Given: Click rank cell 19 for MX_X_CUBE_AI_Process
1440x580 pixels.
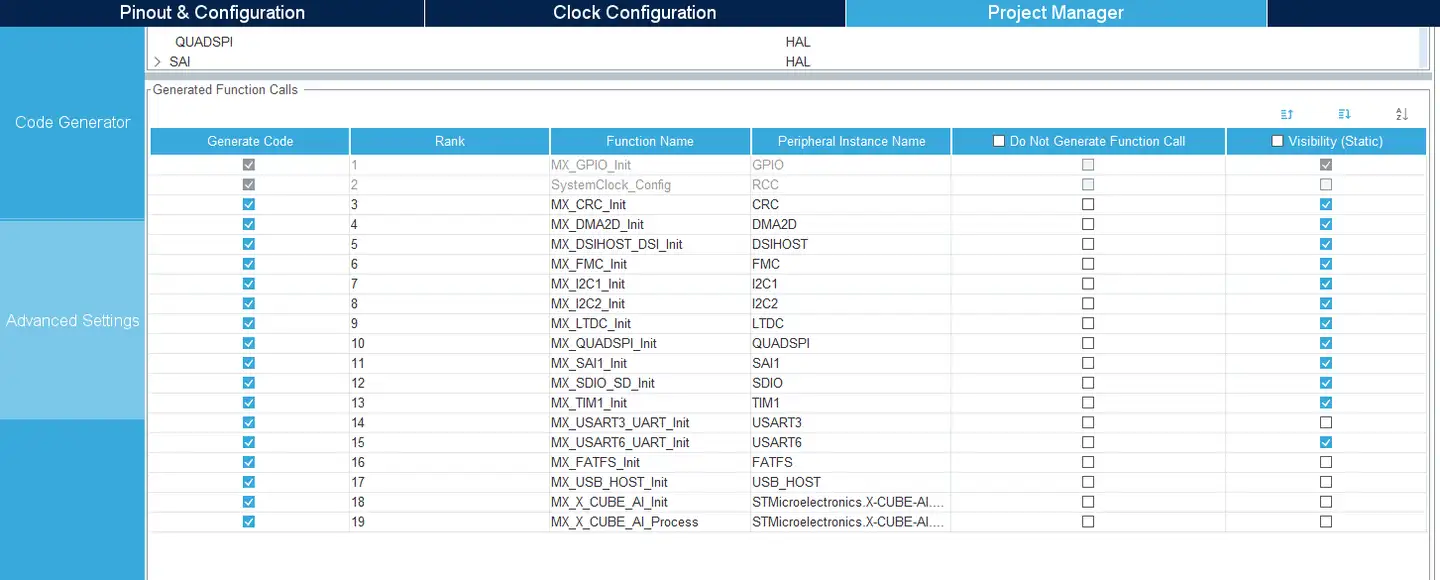Looking at the screenshot, I should [450, 521].
